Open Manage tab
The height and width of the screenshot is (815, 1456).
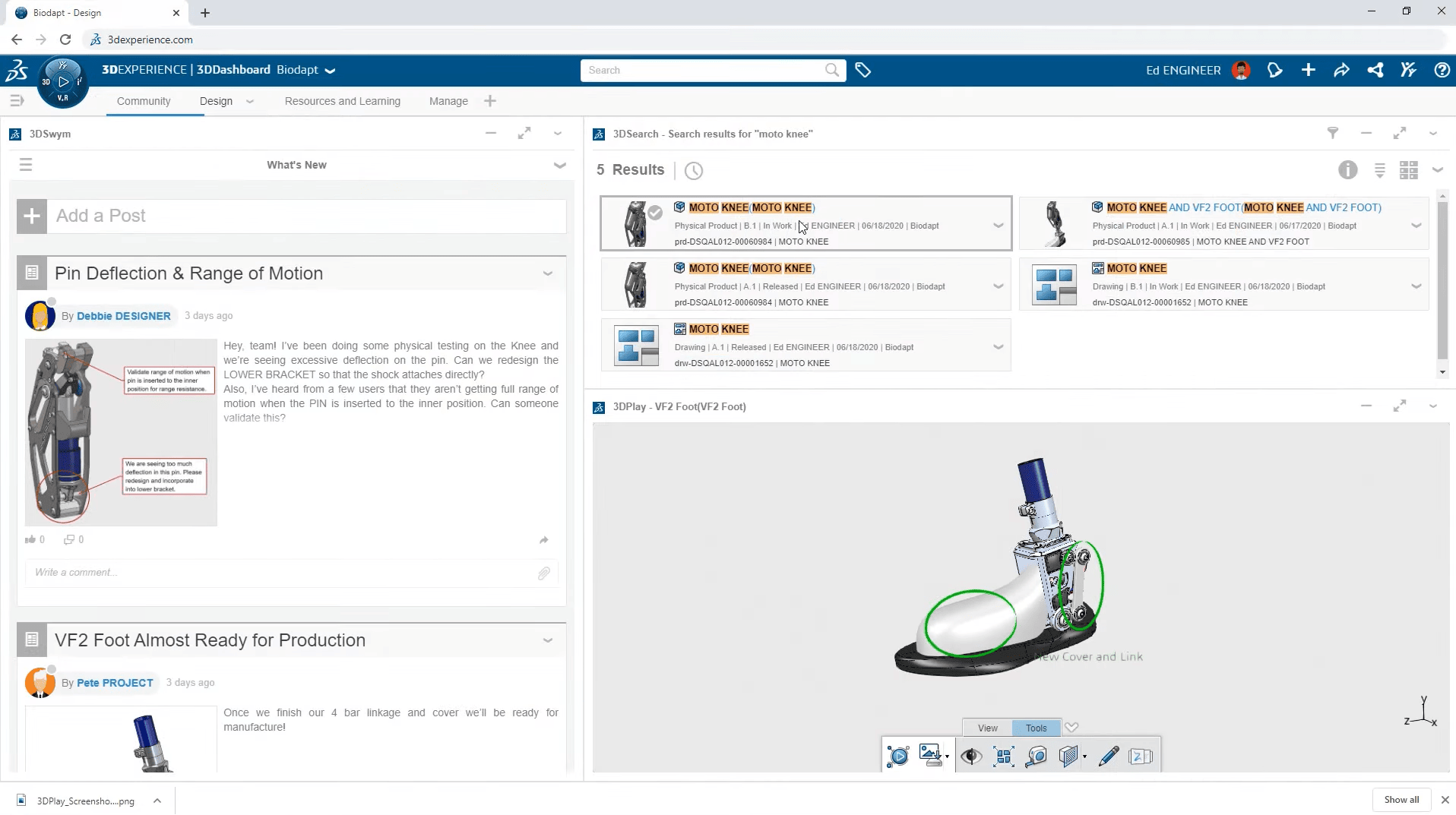tap(448, 101)
